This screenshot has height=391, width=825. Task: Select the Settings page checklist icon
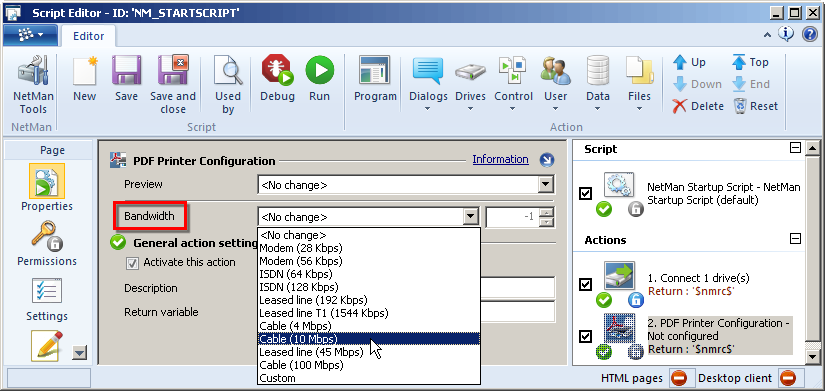tap(47, 290)
